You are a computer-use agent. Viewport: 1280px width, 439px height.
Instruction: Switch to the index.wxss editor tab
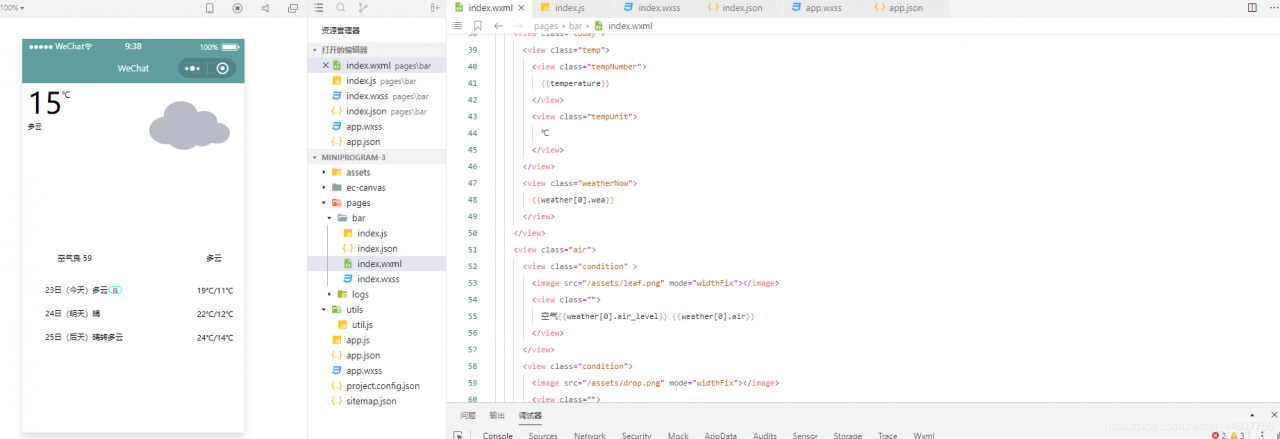point(658,8)
